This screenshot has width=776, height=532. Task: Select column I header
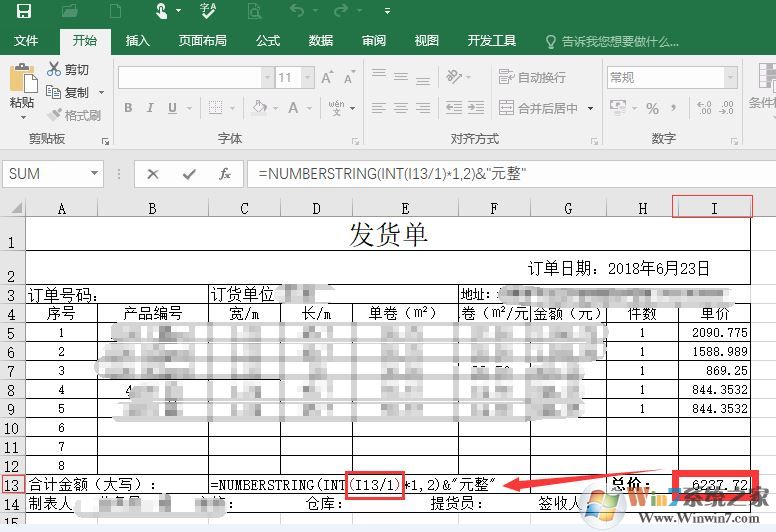coord(714,208)
